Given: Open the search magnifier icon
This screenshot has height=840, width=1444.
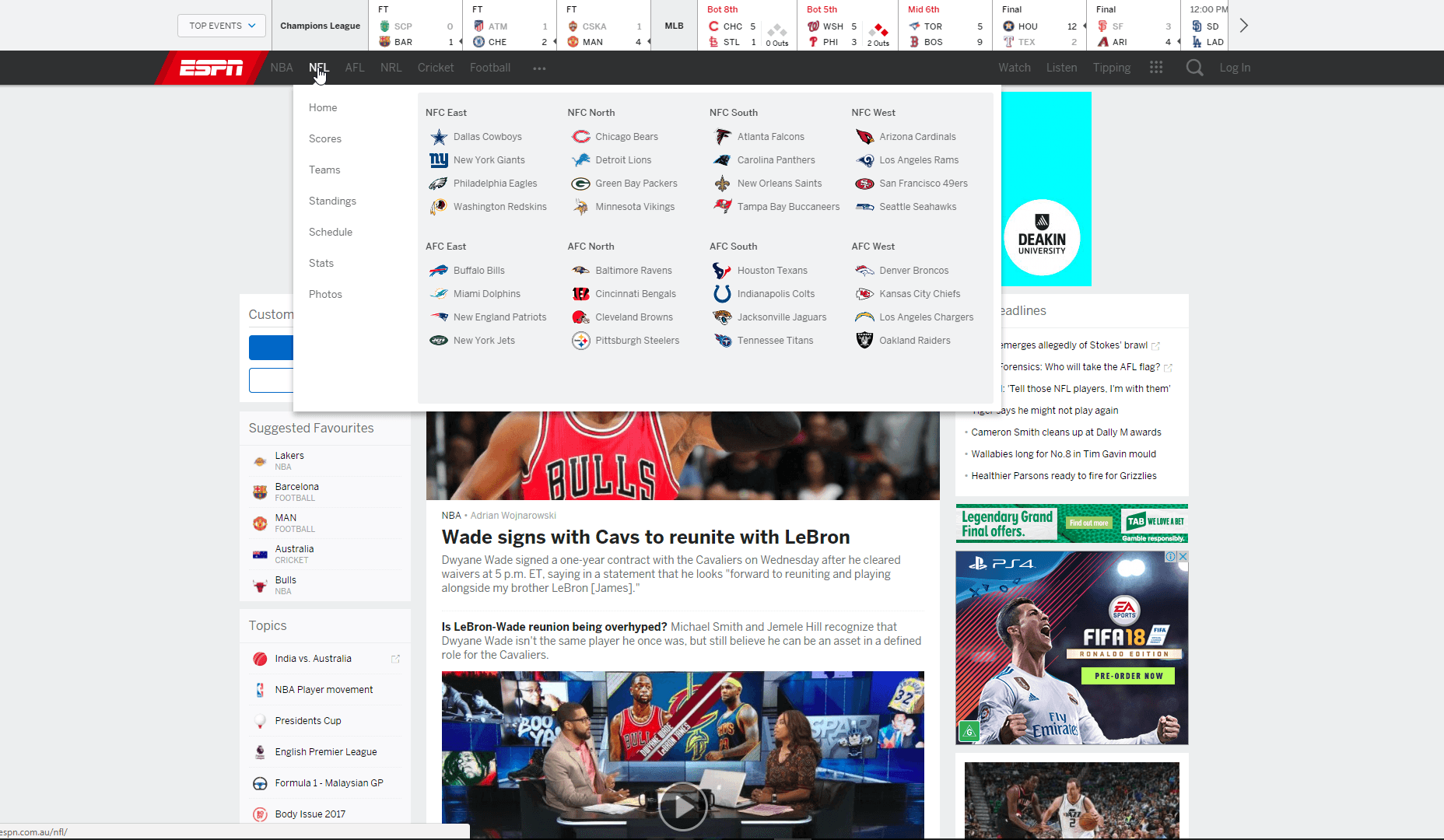Looking at the screenshot, I should (1194, 68).
